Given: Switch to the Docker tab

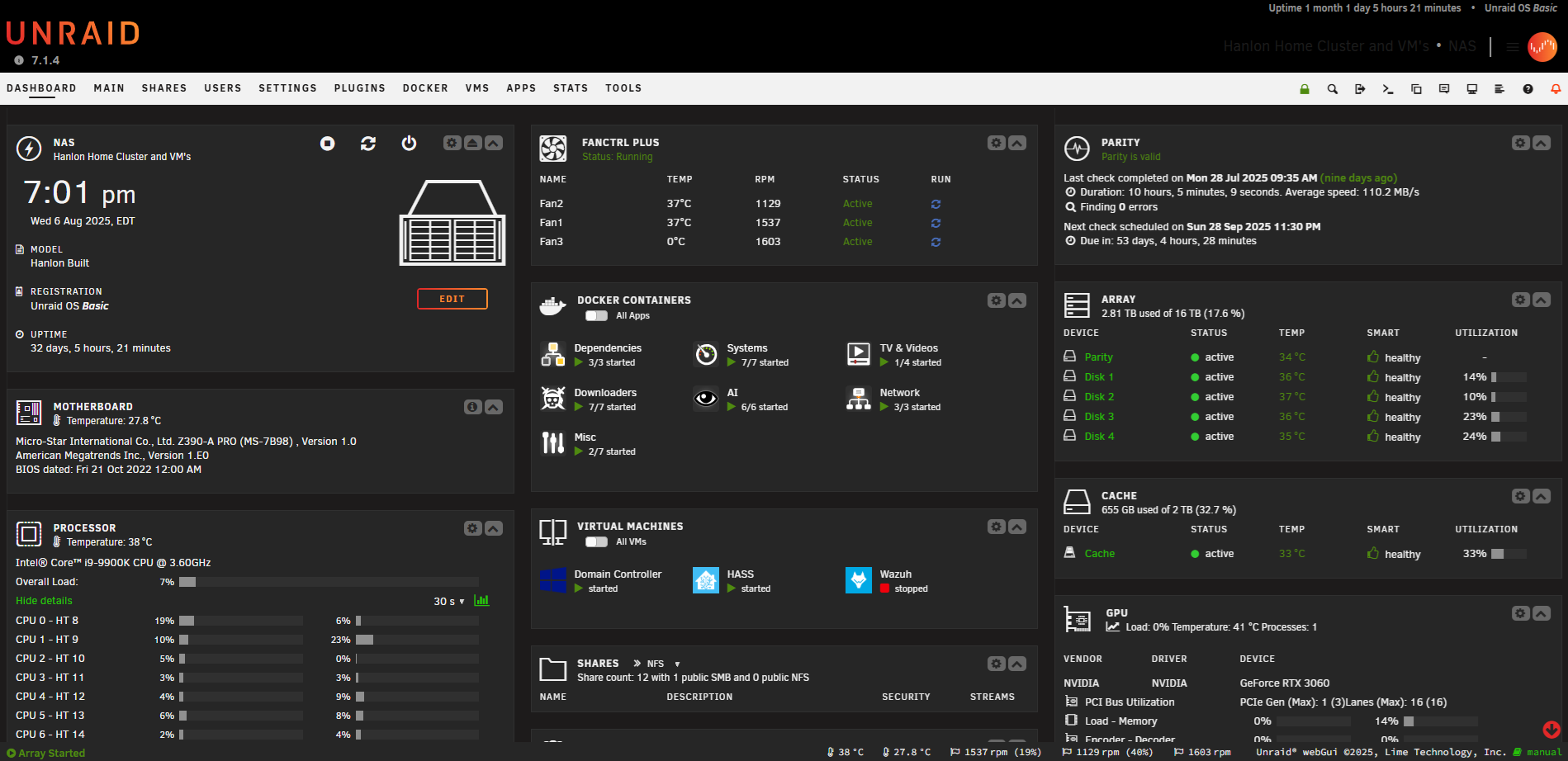Looking at the screenshot, I should pyautogui.click(x=425, y=88).
